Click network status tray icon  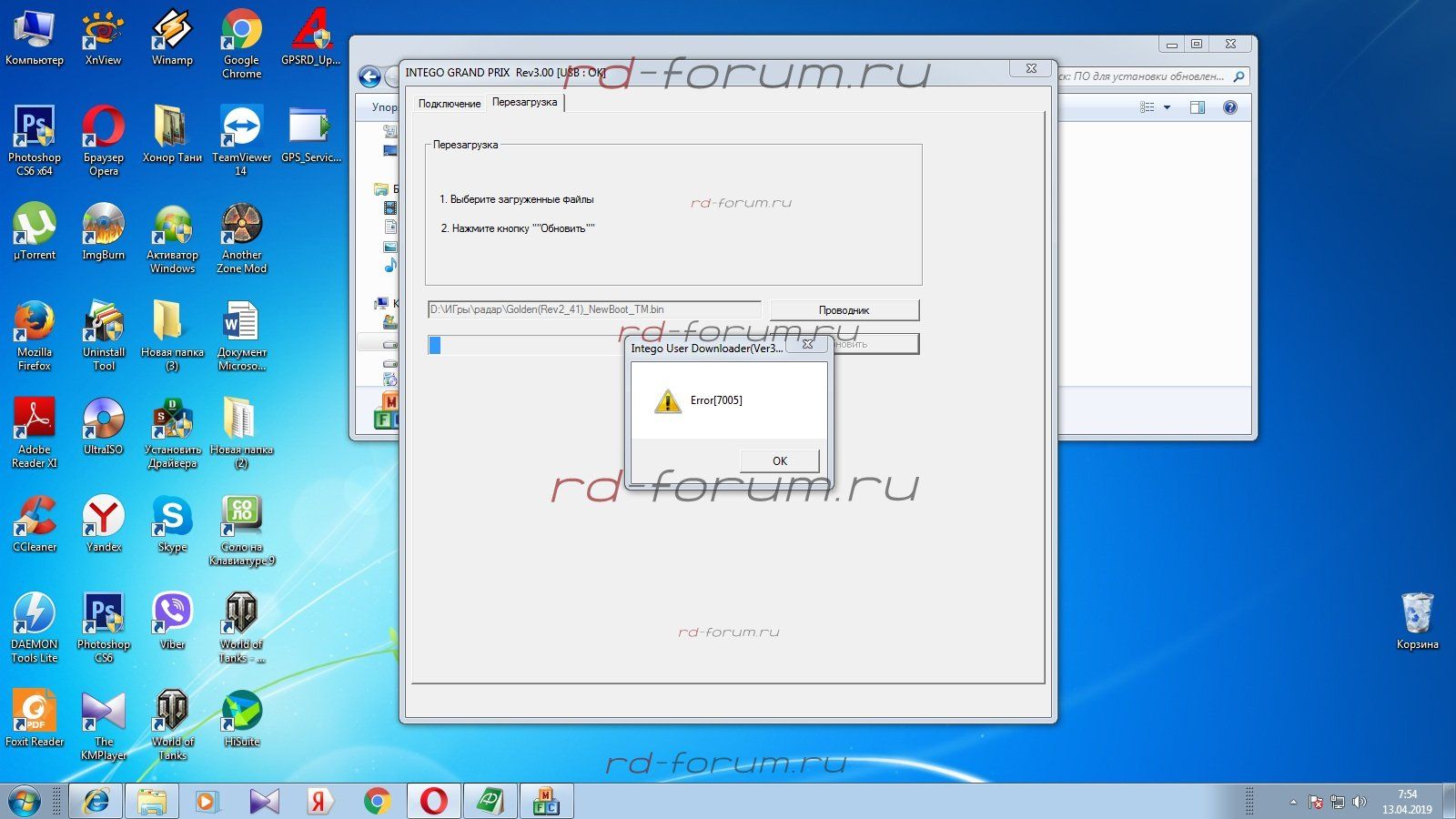click(1337, 802)
